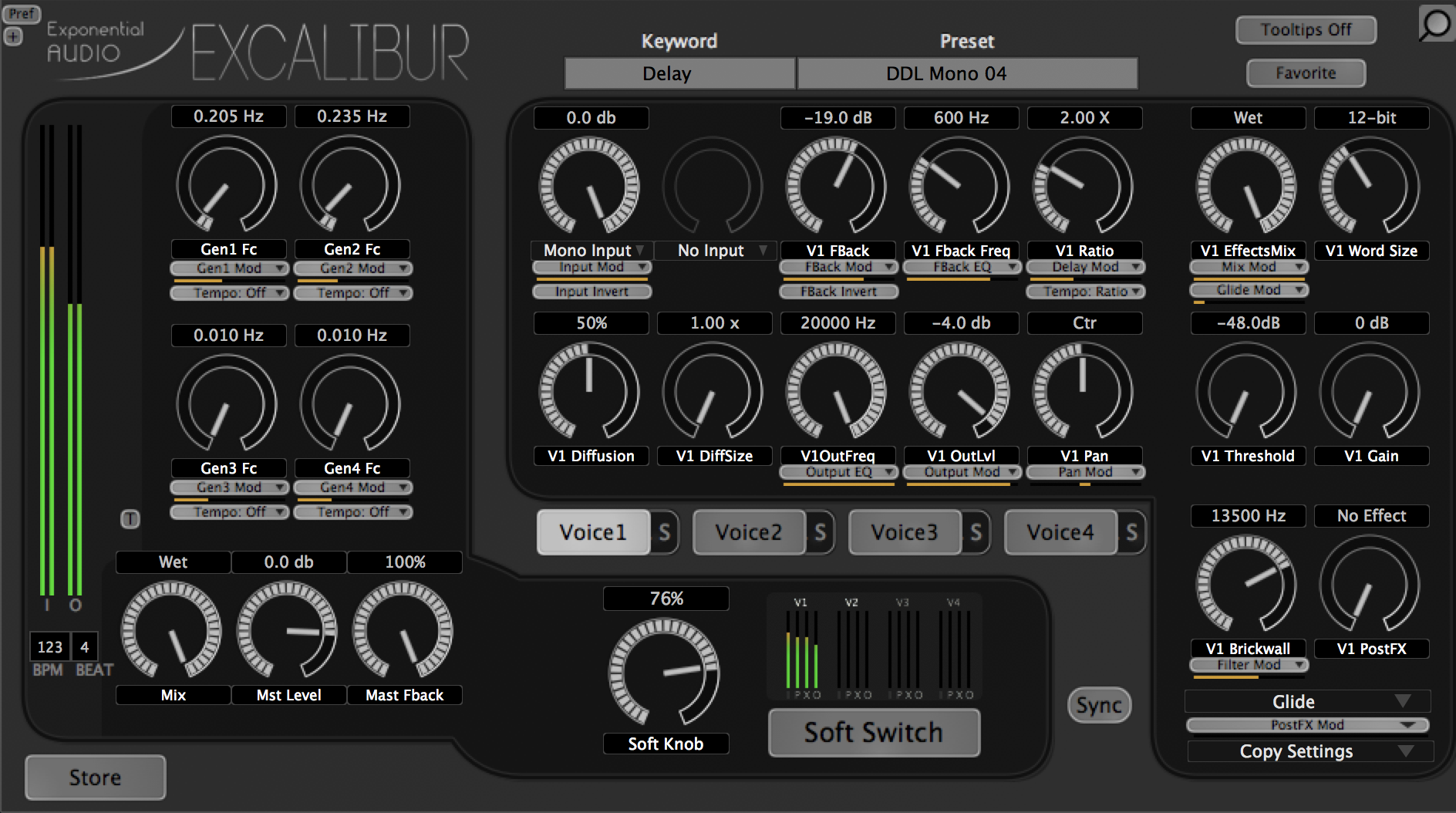Click the Mono Input level knob
This screenshot has width=1456, height=813.
(x=588, y=186)
